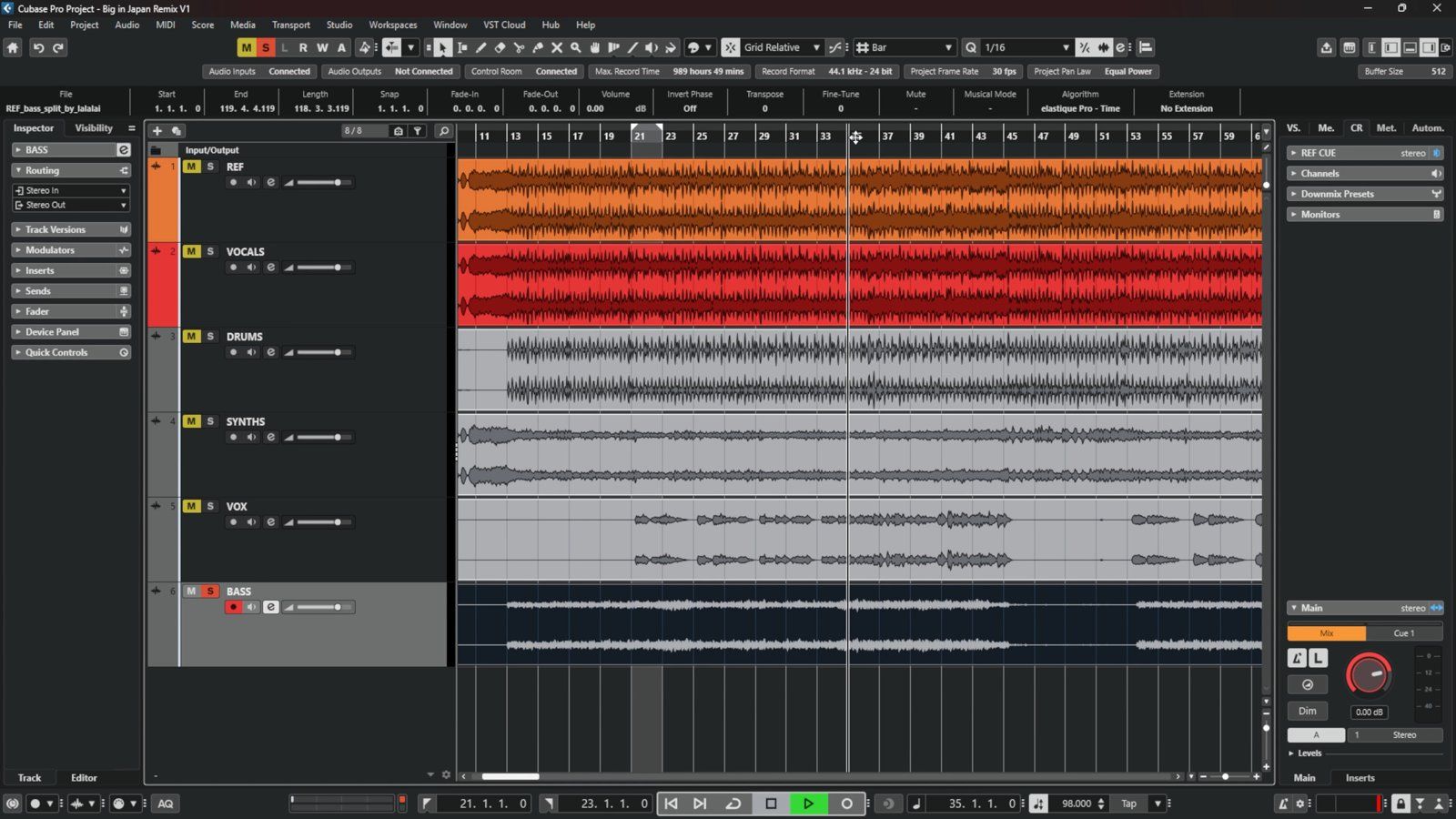1456x819 pixels.
Task: Switch to the Editor tab at bottom
Action: [x=84, y=778]
